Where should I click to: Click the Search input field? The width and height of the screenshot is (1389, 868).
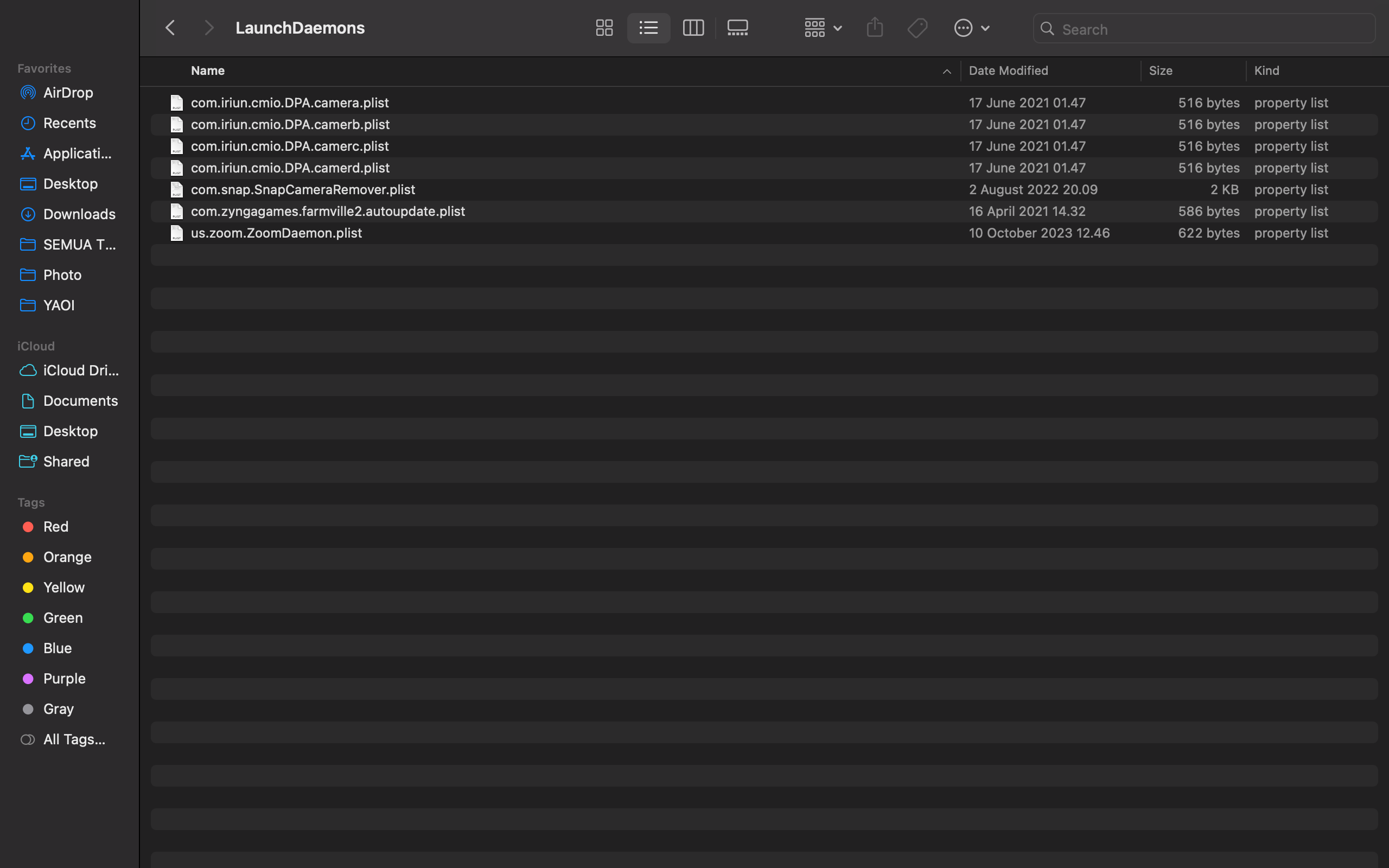1211,29
